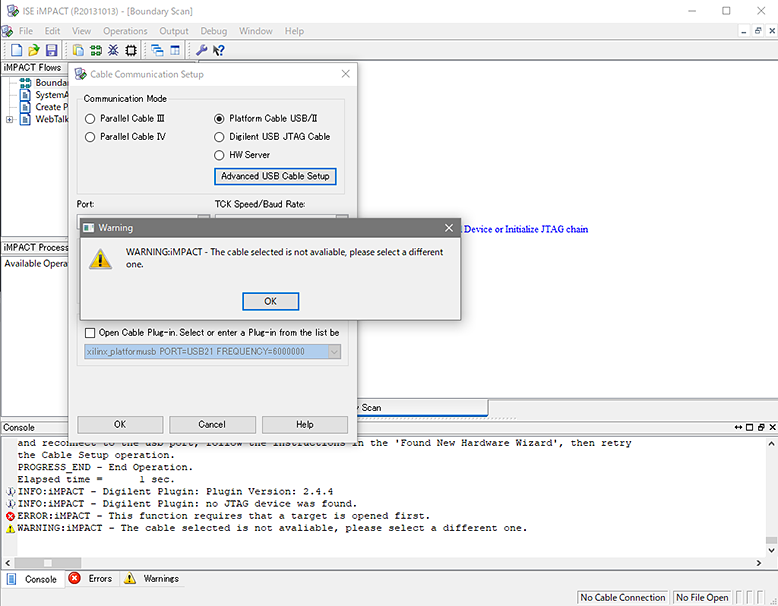This screenshot has width=778, height=606.
Task: Click Cancel in Cable Communication Setup
Action: tap(212, 425)
